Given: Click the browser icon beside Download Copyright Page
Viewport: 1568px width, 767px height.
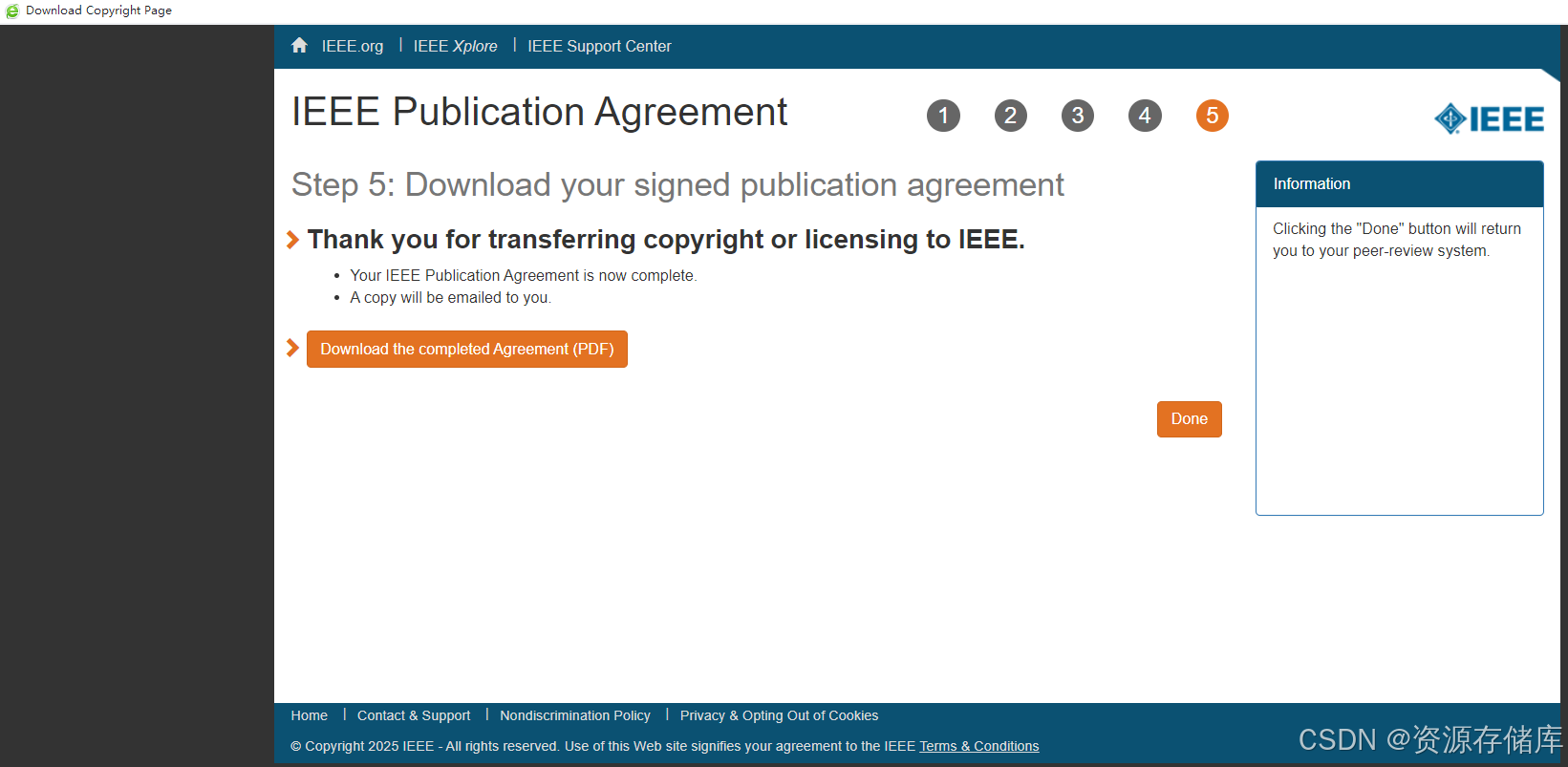Looking at the screenshot, I should point(12,11).
